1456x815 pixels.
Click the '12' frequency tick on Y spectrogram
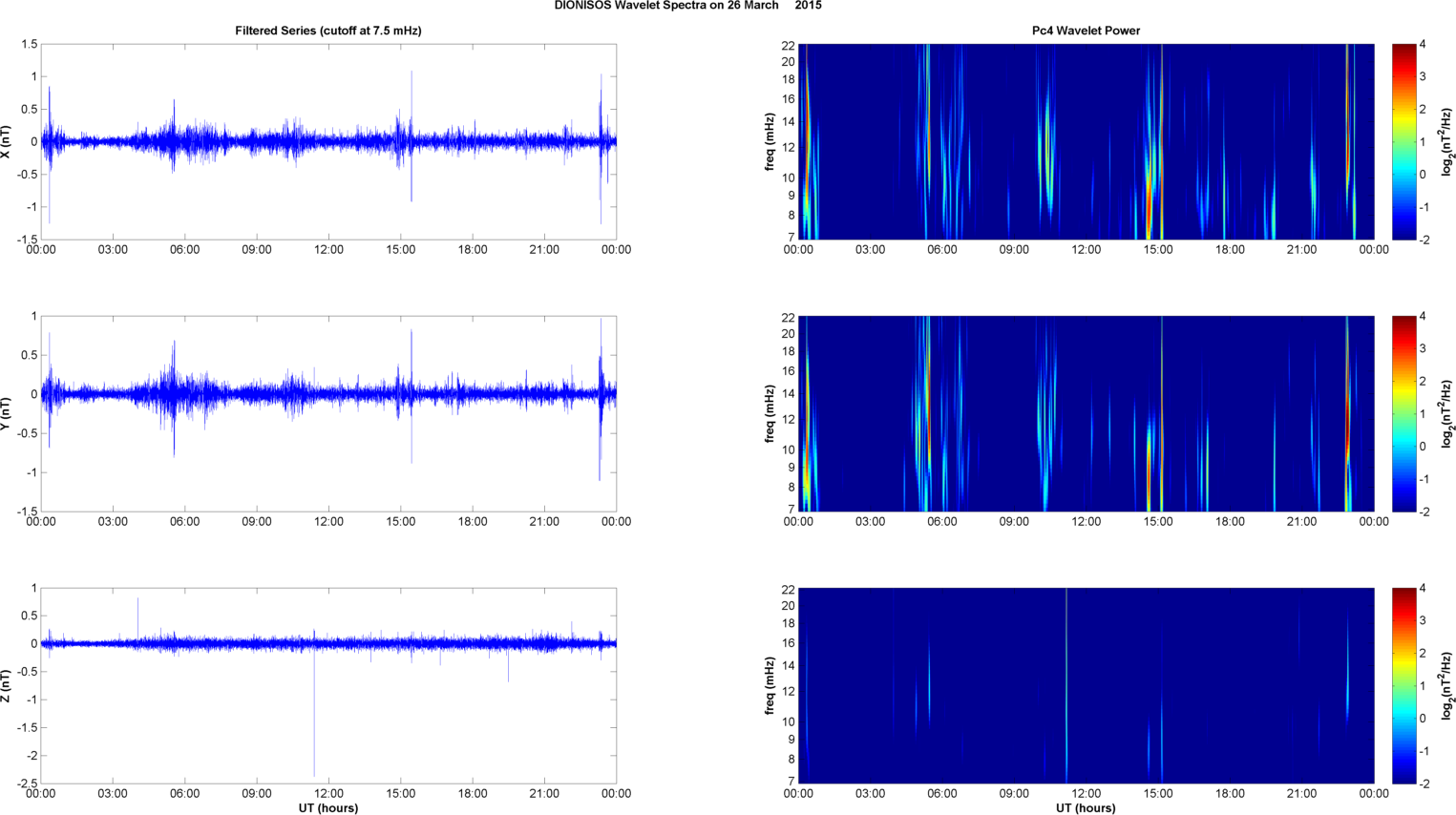pyautogui.click(x=789, y=420)
